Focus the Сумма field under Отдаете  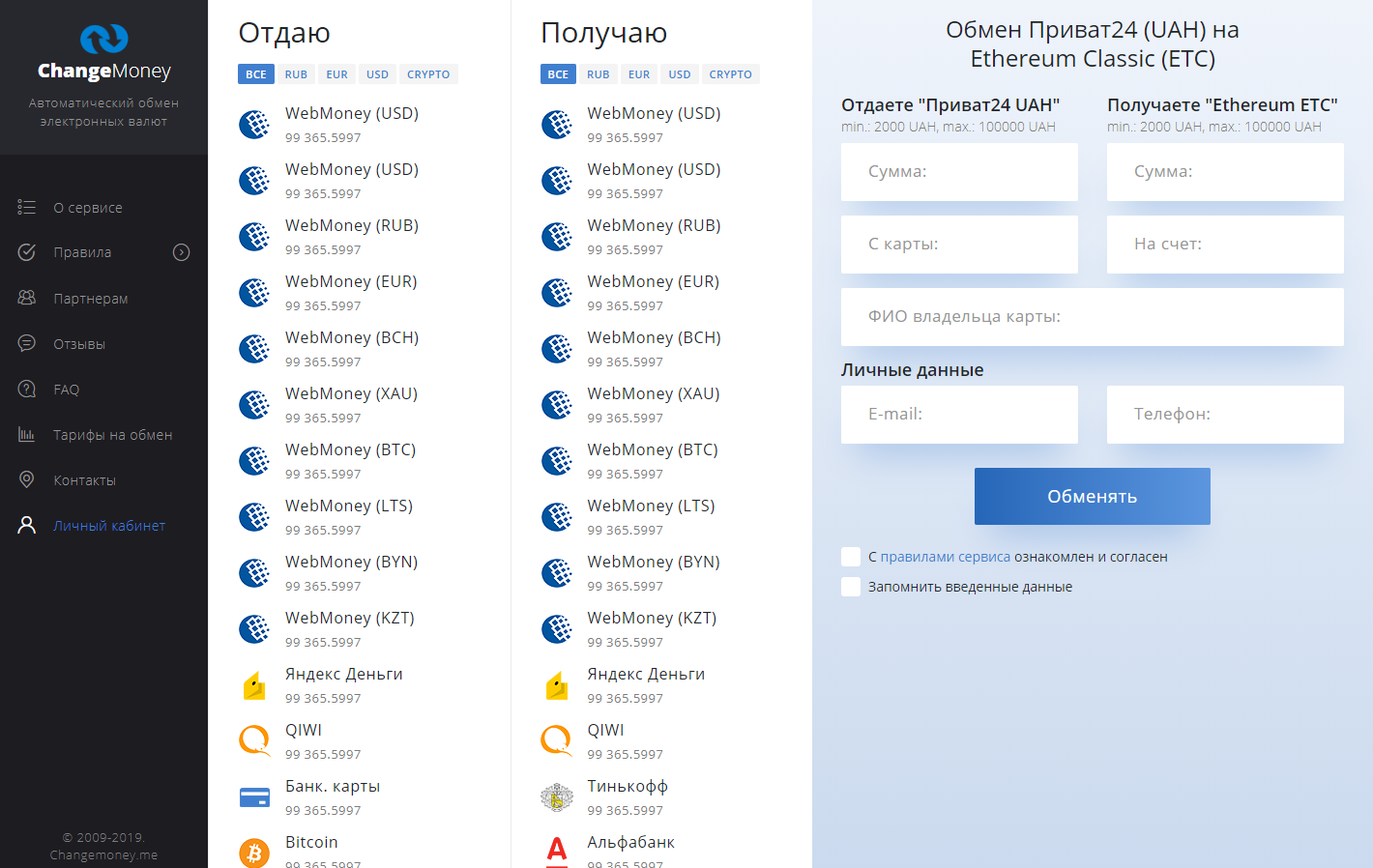pyautogui.click(x=959, y=172)
